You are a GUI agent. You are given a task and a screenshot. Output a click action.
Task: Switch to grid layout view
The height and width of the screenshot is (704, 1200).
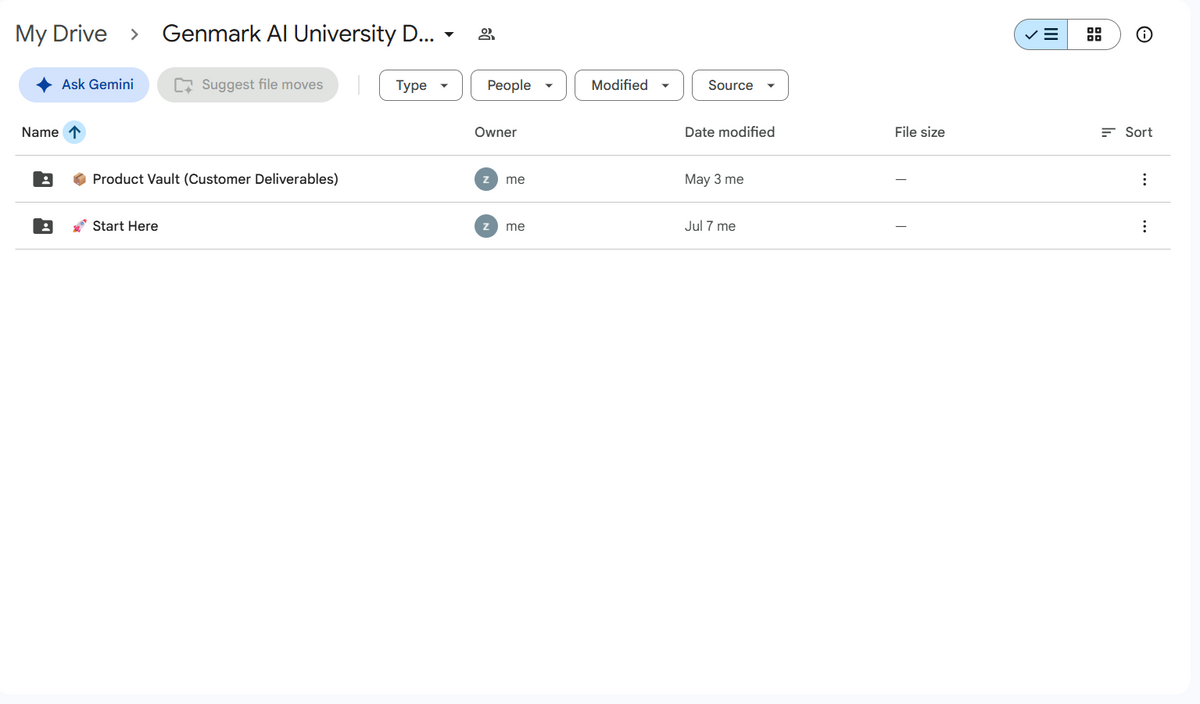(1094, 34)
